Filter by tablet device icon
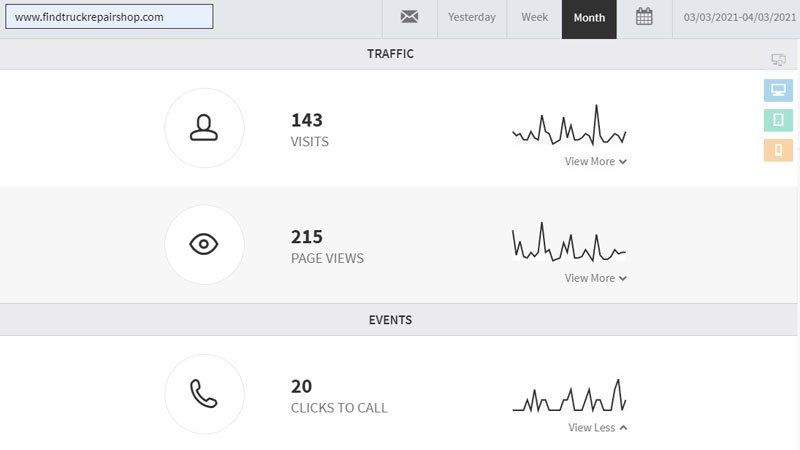This screenshot has height=450, width=800. [x=778, y=120]
